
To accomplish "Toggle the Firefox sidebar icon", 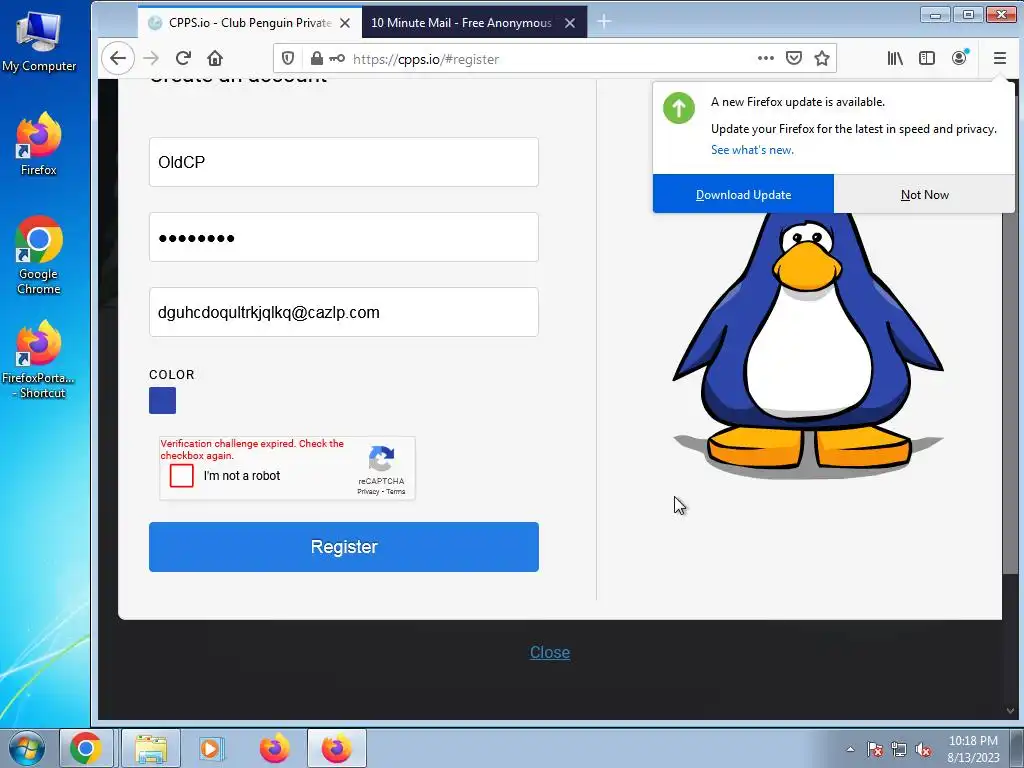I will click(927, 59).
